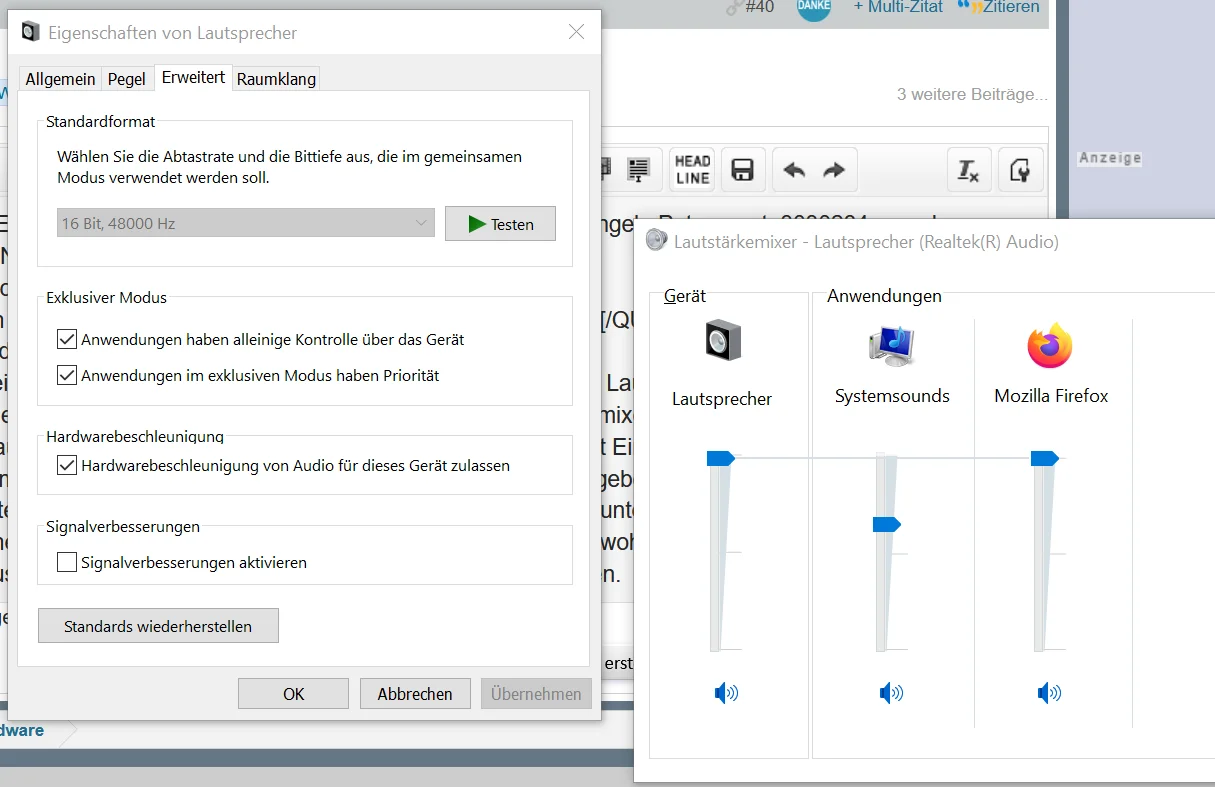Open the Raumklang tab

[276, 79]
